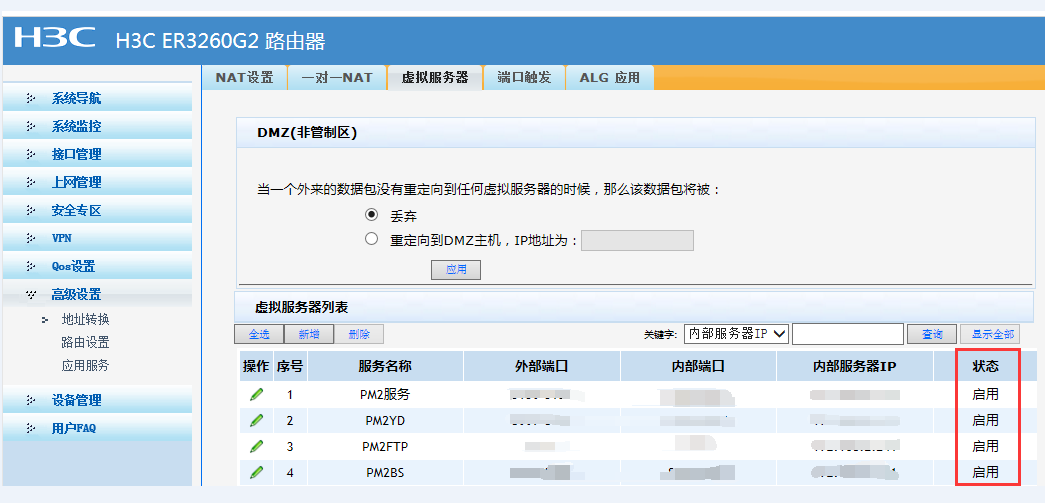Click the 外部端口 column header
Viewport: 1045px width, 503px height.
click(x=542, y=366)
